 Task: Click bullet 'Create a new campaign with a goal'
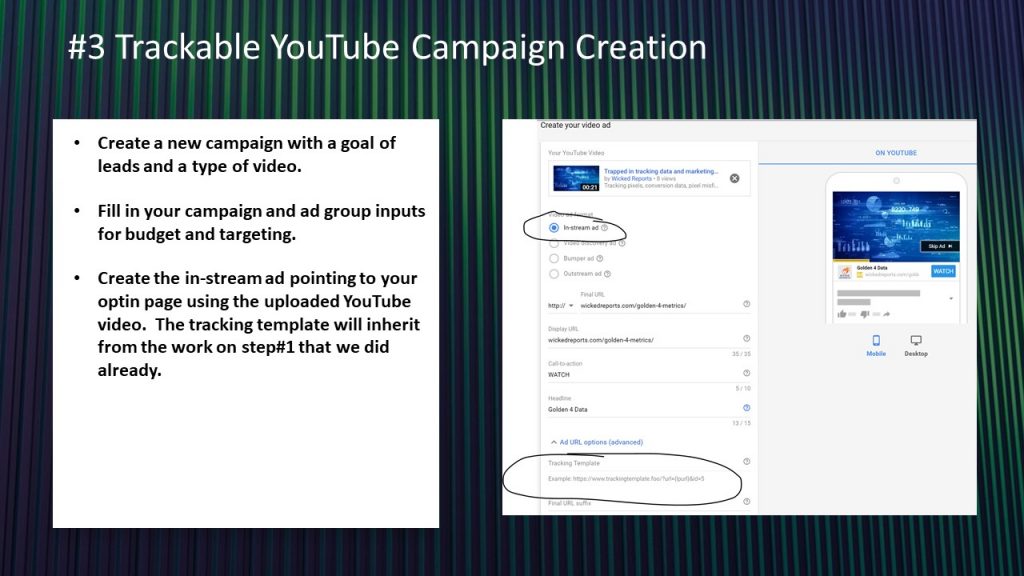click(x=247, y=154)
